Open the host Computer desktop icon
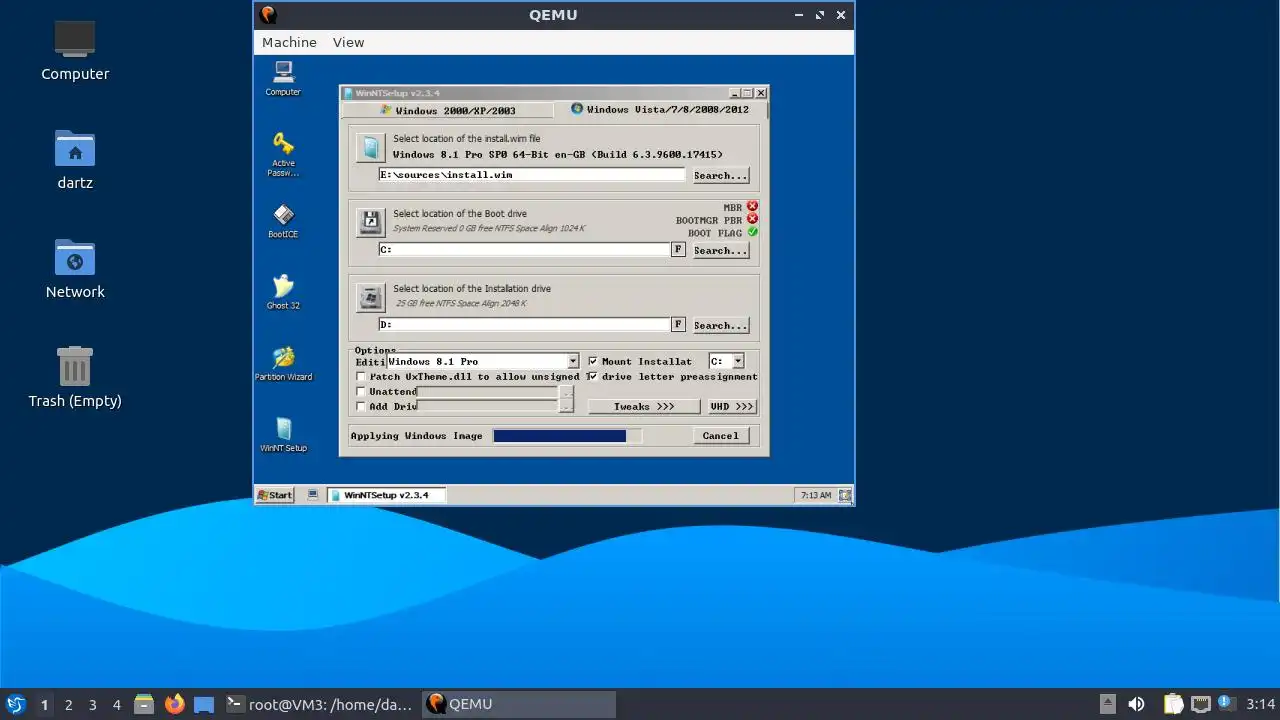 (x=75, y=50)
